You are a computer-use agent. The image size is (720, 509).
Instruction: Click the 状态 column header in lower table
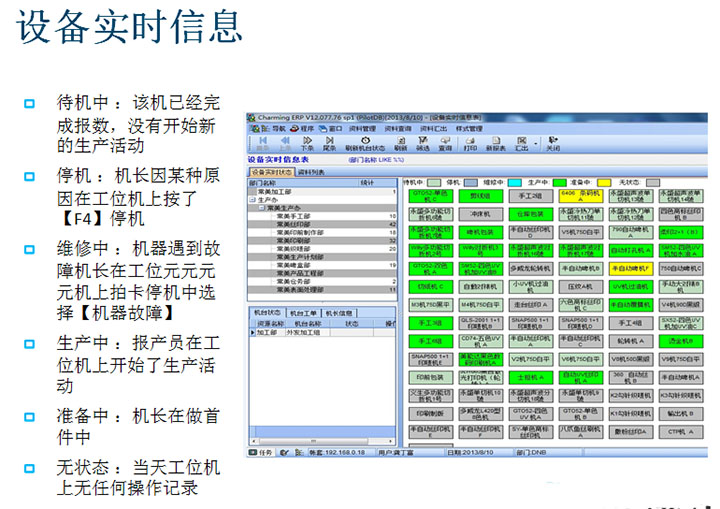(x=351, y=324)
